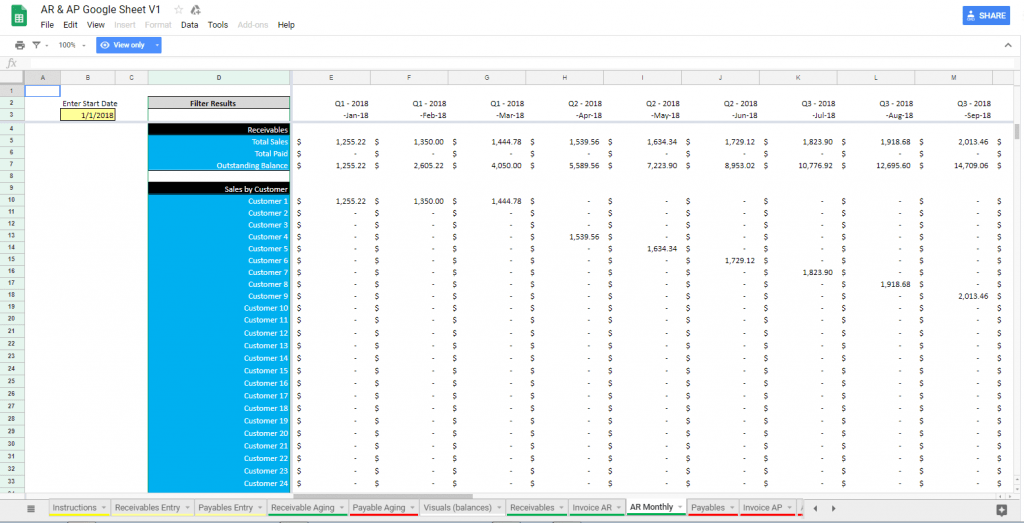Select column header D
1024x523 pixels.
click(x=219, y=78)
